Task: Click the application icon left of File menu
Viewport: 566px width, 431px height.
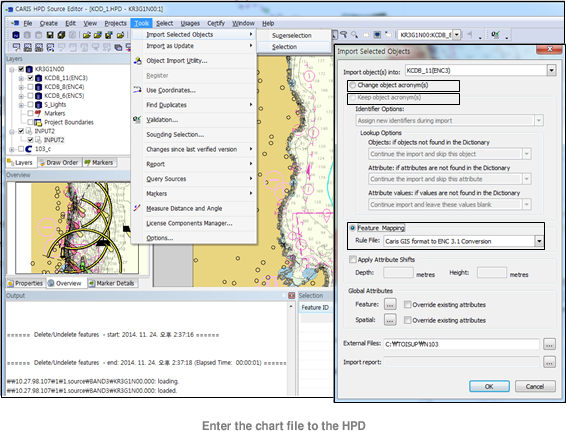Action: (15, 23)
